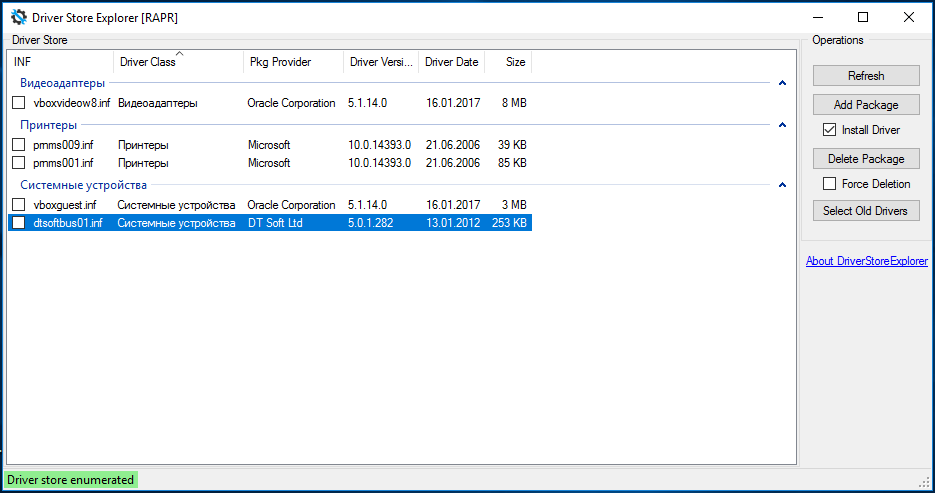Image resolution: width=935 pixels, height=493 pixels.
Task: Check the vboxvideow8.inf checkbox
Action: (x=18, y=103)
